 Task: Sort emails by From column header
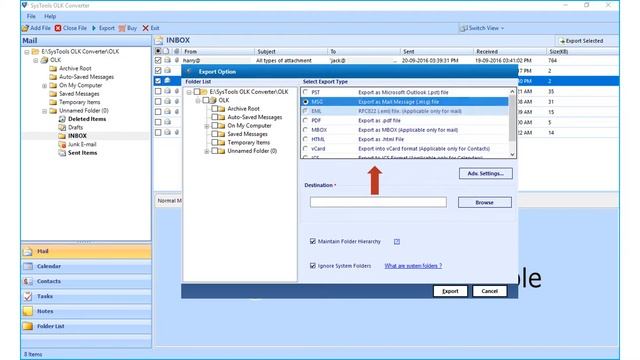click(x=218, y=51)
